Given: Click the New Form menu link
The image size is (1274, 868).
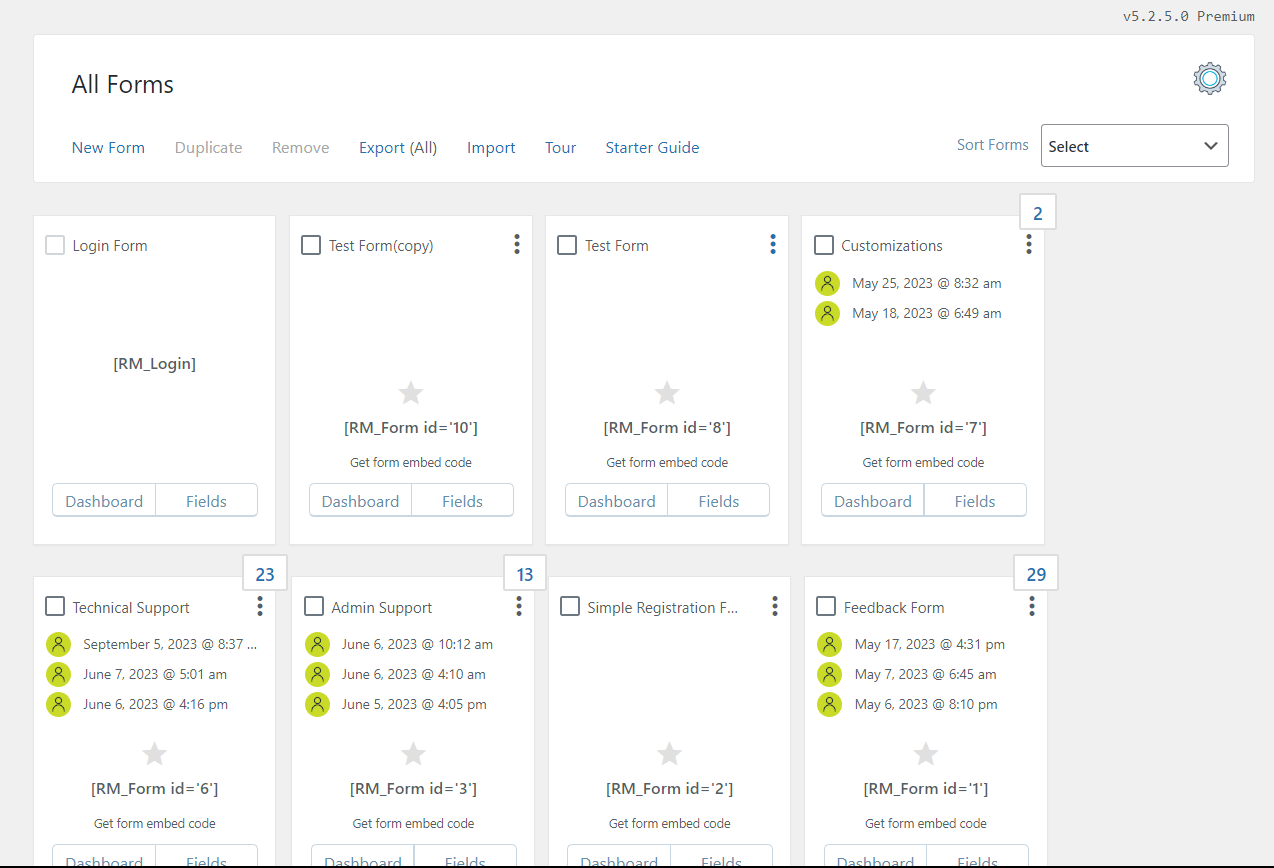Looking at the screenshot, I should [x=108, y=148].
